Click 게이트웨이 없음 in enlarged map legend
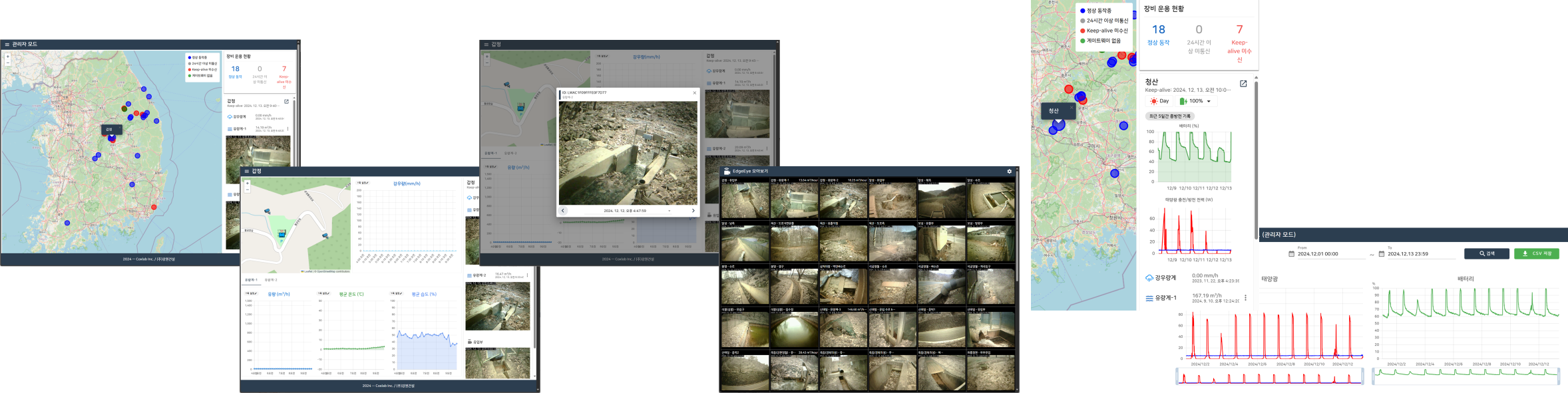 pyautogui.click(x=1101, y=41)
